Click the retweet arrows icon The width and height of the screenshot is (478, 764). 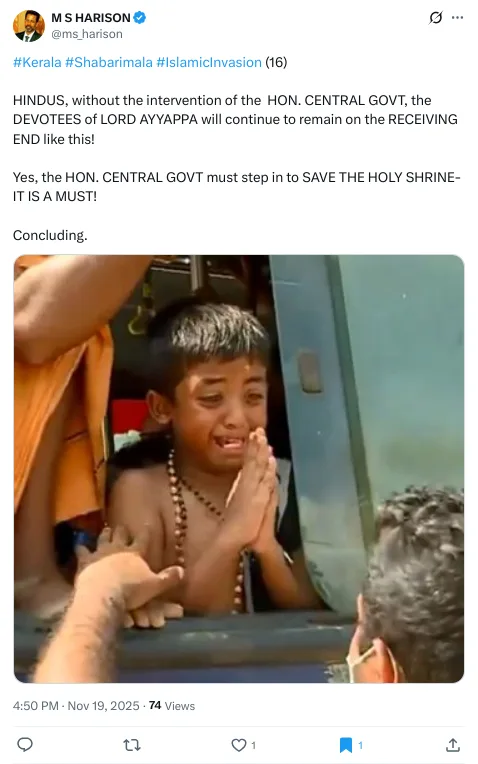tap(132, 745)
